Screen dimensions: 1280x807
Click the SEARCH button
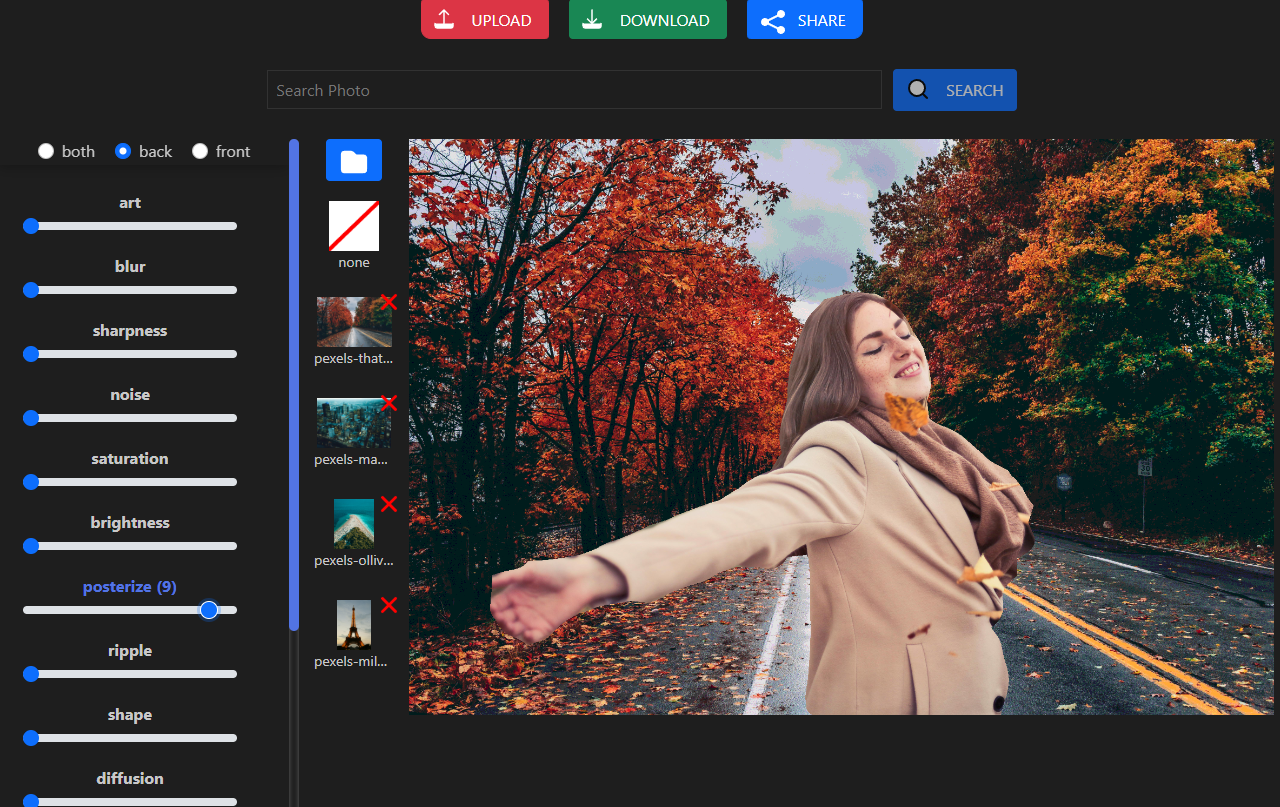[955, 90]
